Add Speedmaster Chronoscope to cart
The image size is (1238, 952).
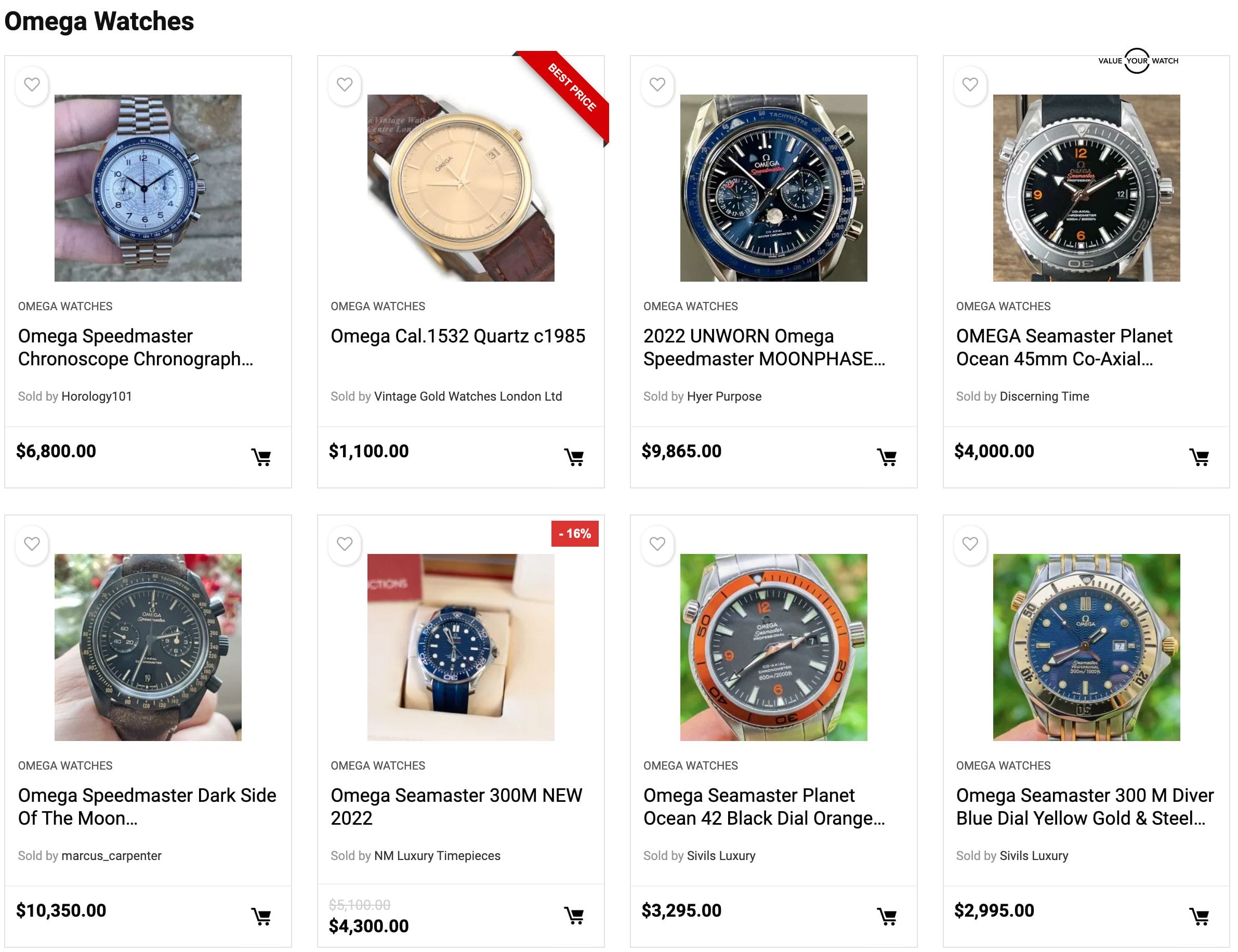point(261,457)
